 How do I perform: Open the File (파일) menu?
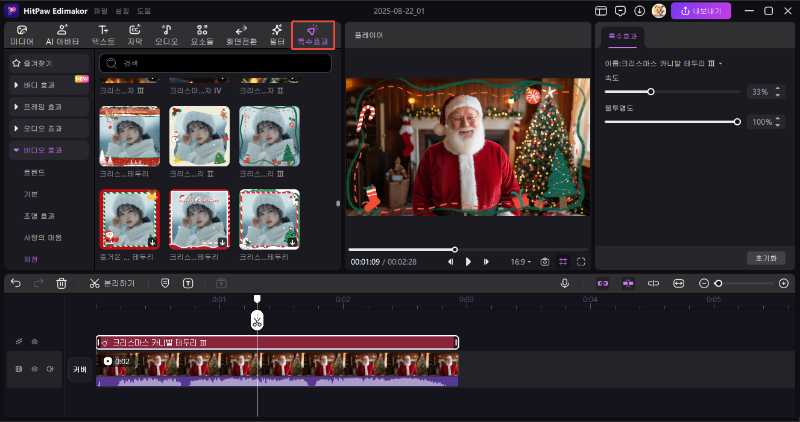(x=101, y=11)
